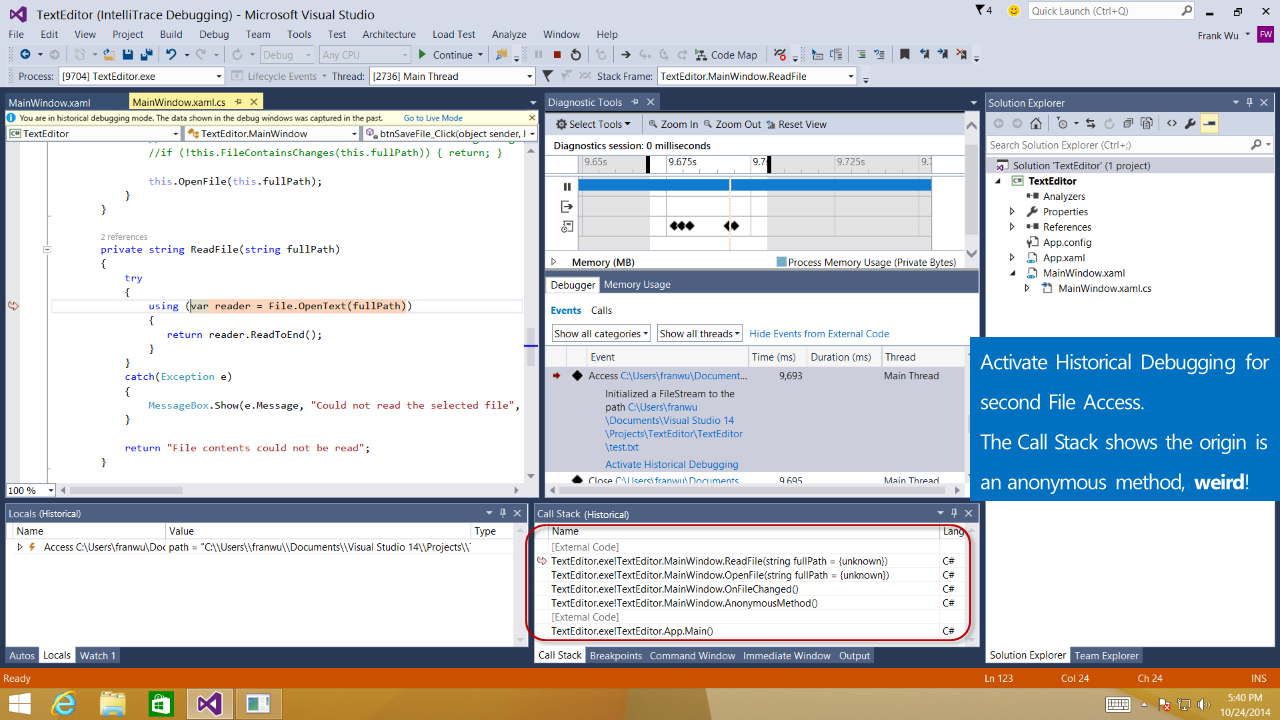
Task: Click Go to Live Mode link
Action: pos(433,118)
